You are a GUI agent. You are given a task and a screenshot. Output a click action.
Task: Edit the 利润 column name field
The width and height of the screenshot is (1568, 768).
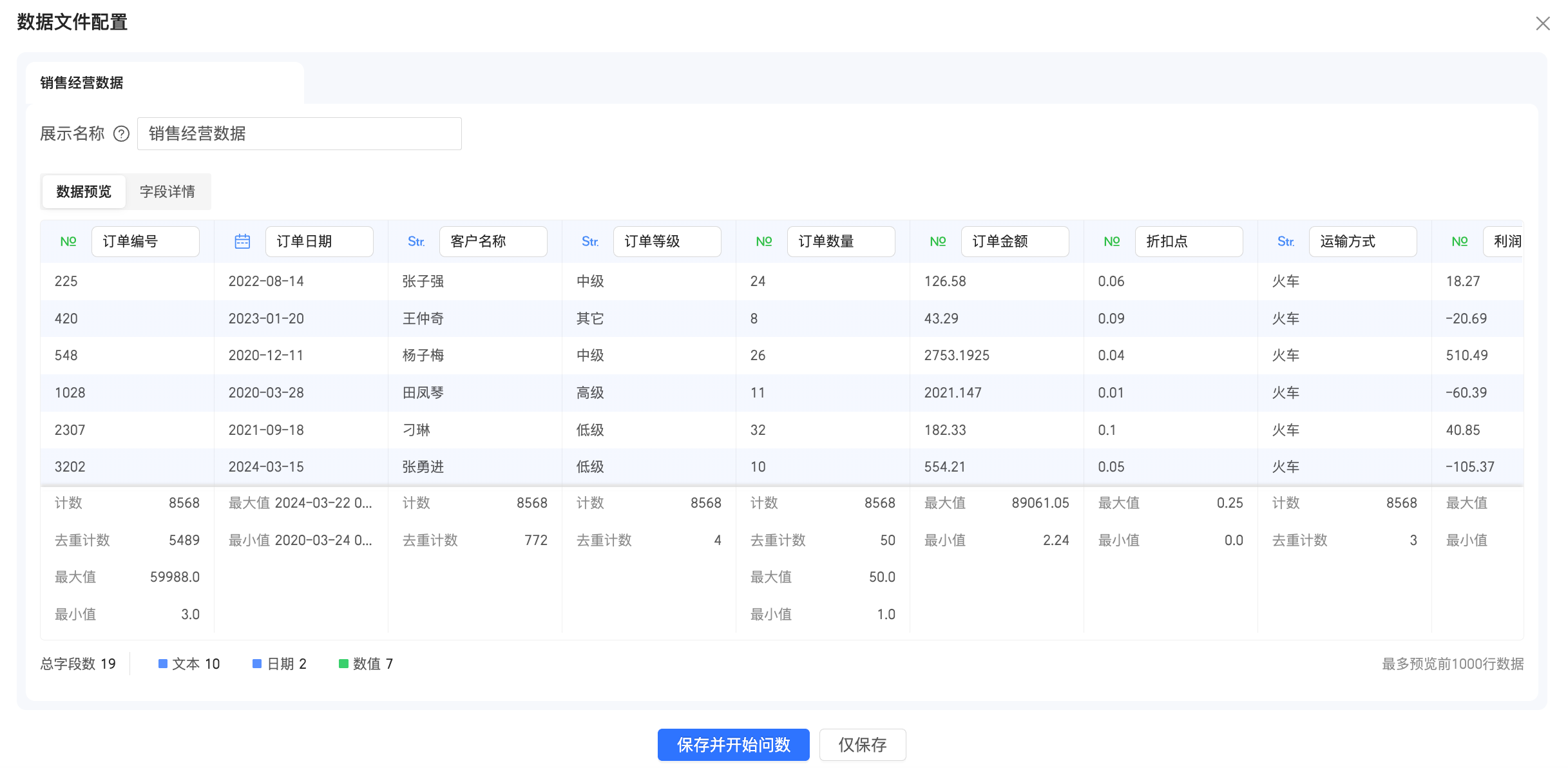tap(1504, 242)
